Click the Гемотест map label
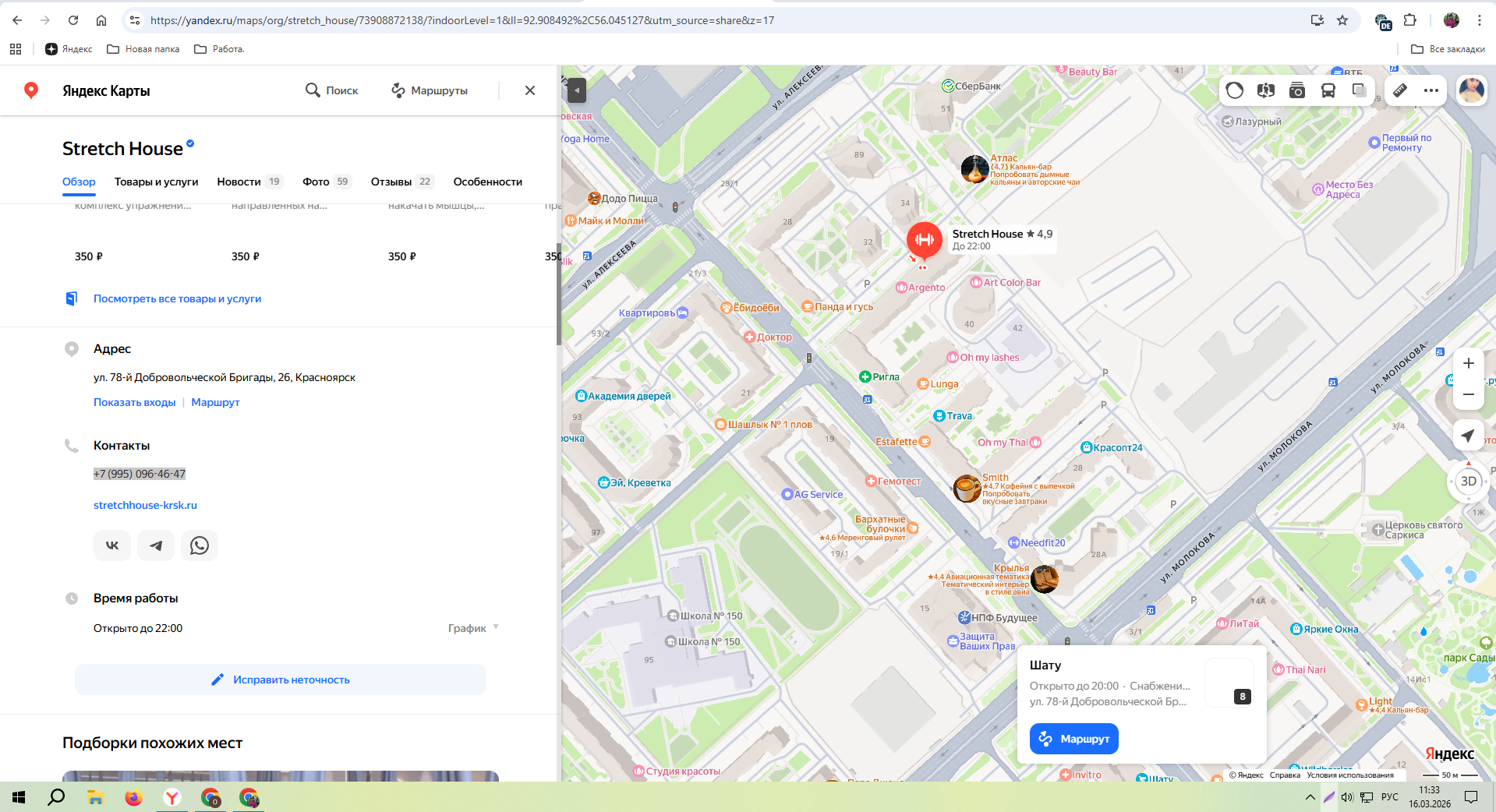Viewport: 1496px width, 812px height. tap(893, 482)
